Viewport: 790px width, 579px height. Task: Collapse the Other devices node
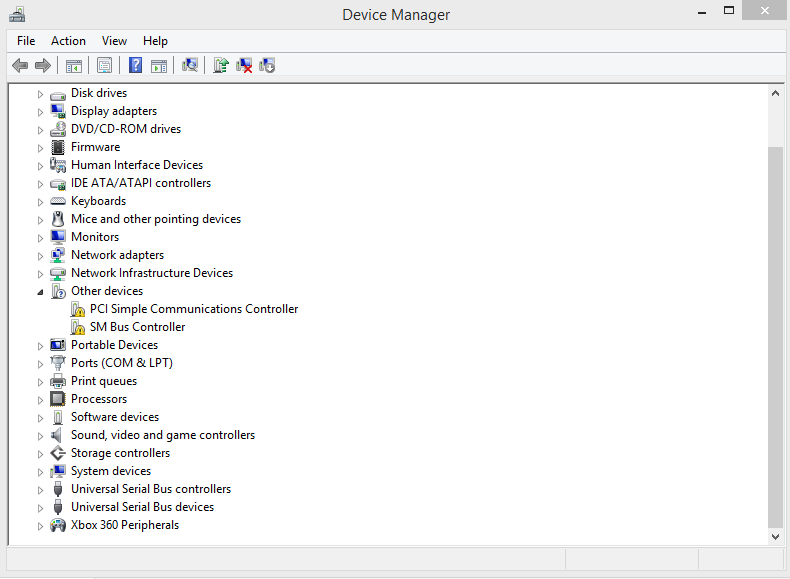(x=40, y=292)
